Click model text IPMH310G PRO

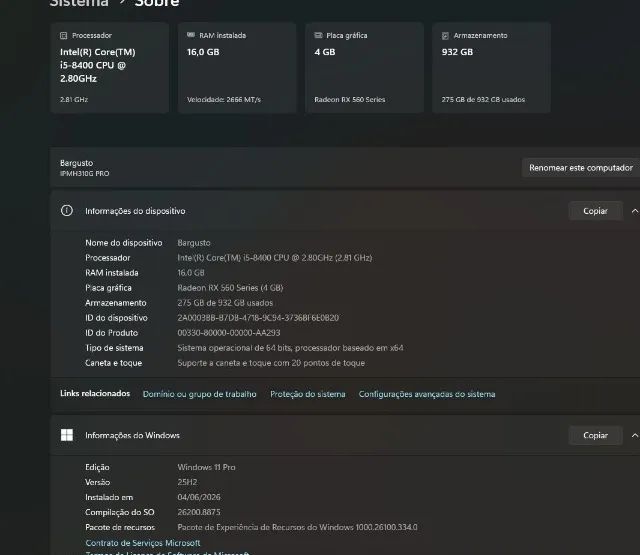[x=84, y=173]
